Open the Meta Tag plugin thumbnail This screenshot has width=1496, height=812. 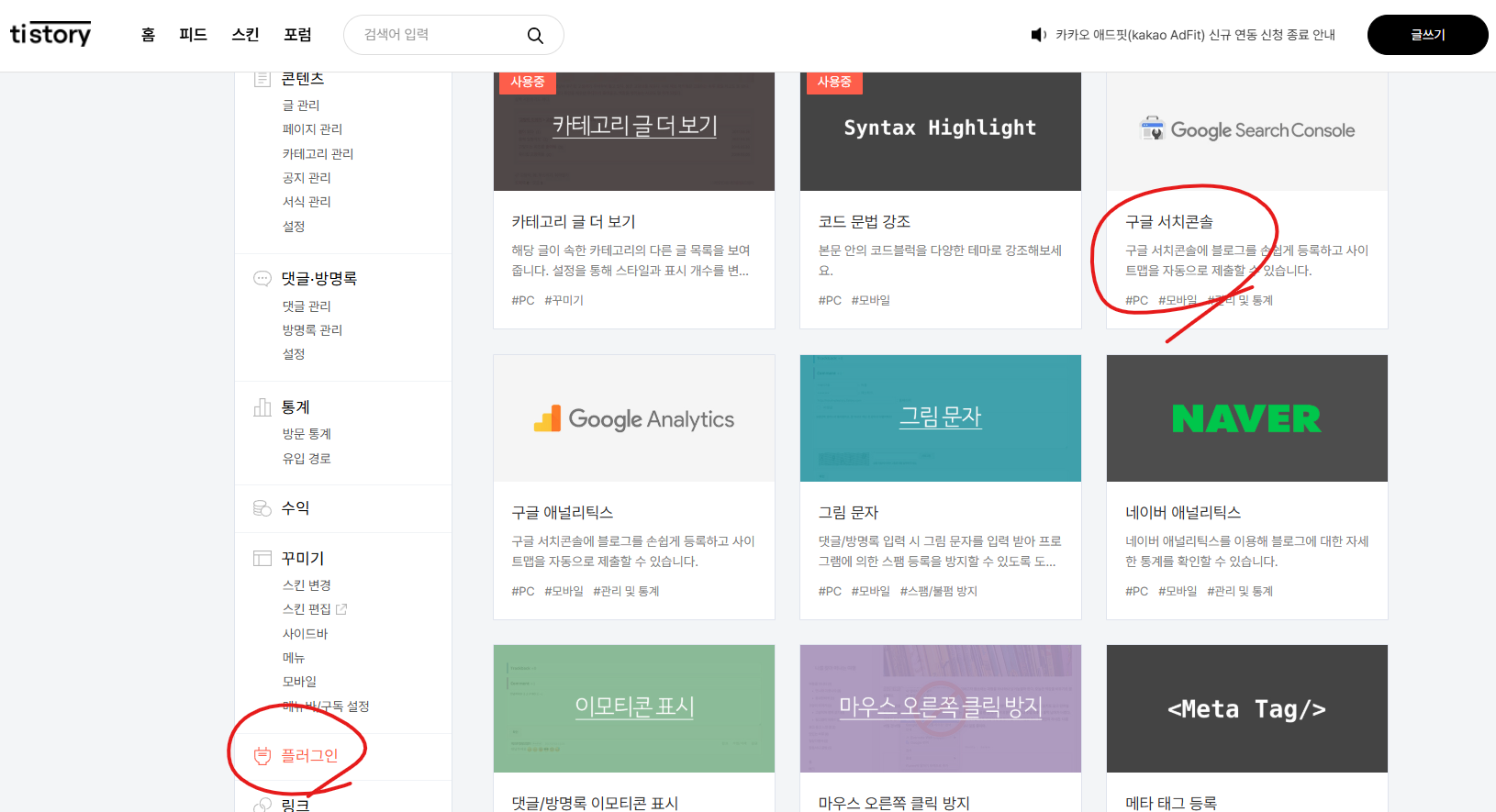[1247, 708]
